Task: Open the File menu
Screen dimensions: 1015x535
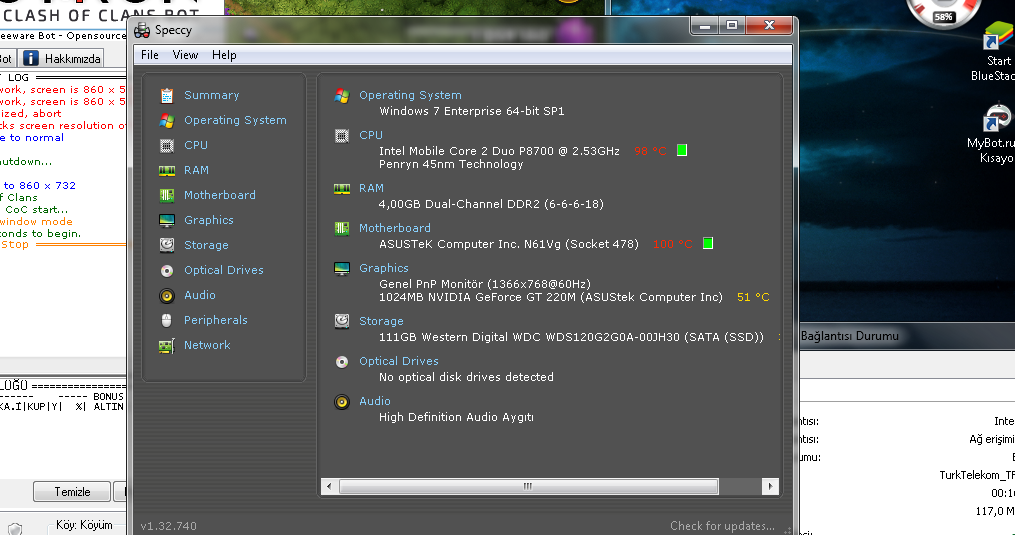Action: pyautogui.click(x=150, y=55)
